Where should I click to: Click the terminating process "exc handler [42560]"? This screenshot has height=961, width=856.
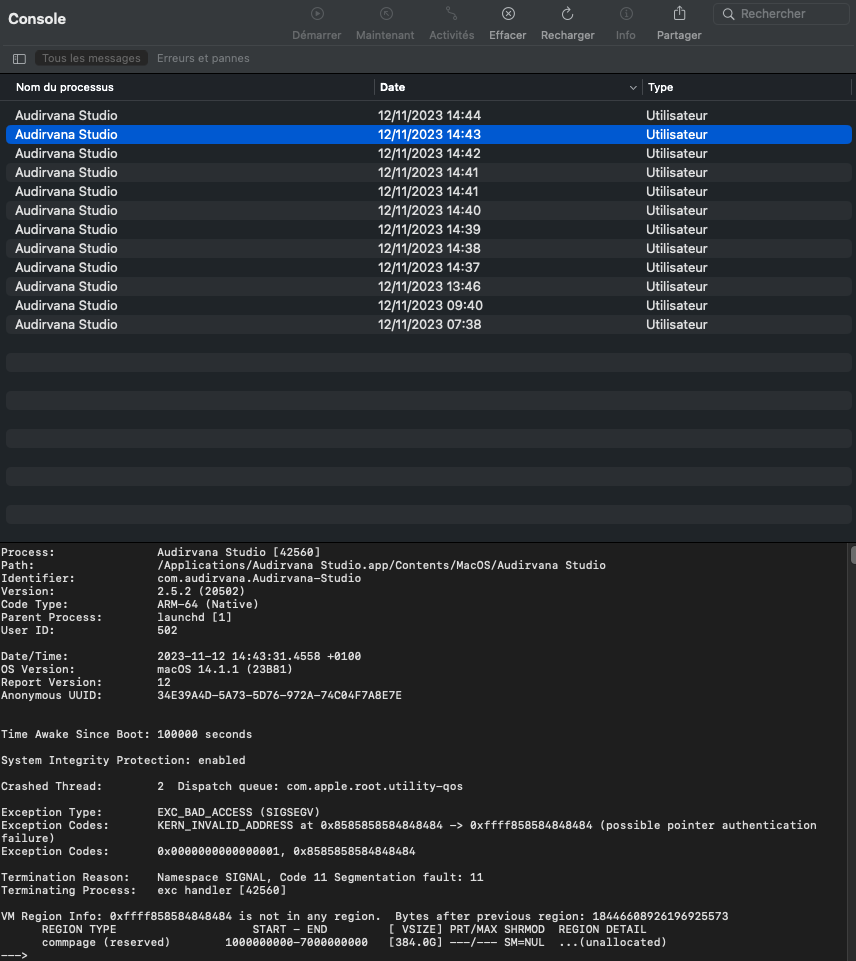pos(222,890)
